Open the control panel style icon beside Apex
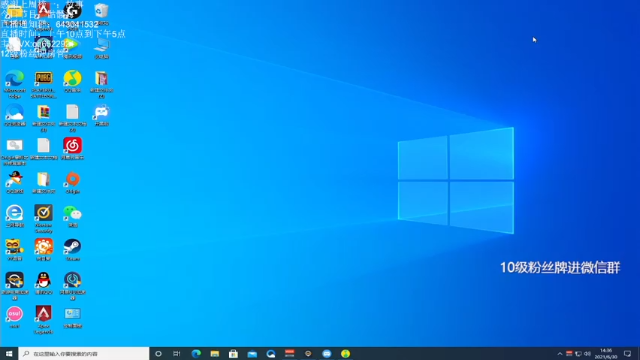640x360 pixels. (x=72, y=313)
